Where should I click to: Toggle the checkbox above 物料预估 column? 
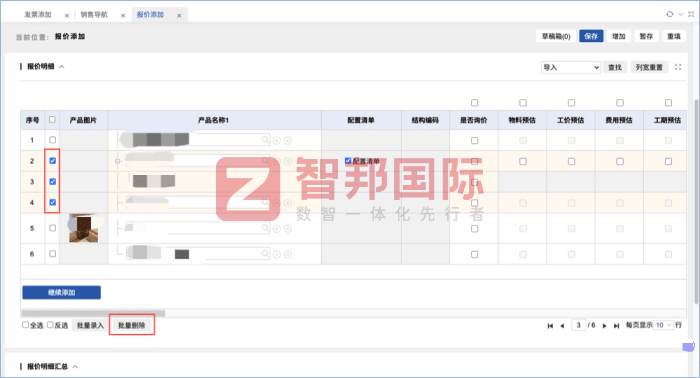click(x=523, y=103)
